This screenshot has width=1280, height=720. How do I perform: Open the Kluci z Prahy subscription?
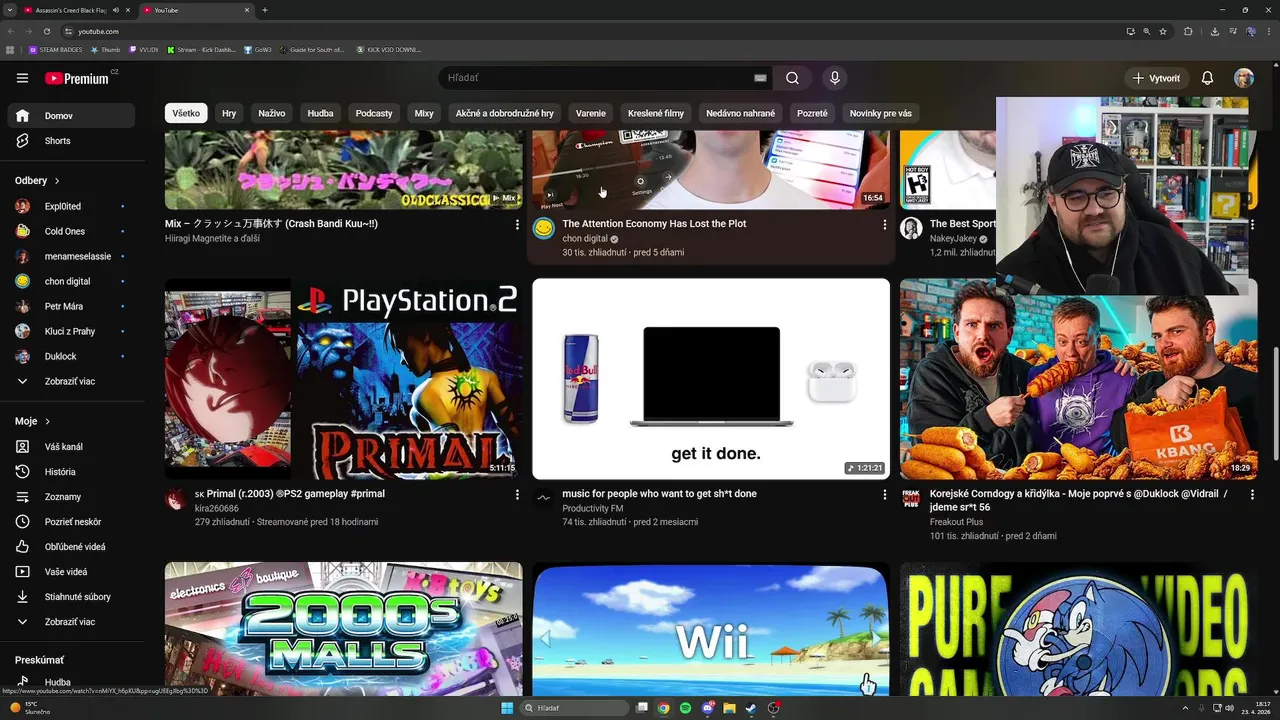tap(70, 331)
